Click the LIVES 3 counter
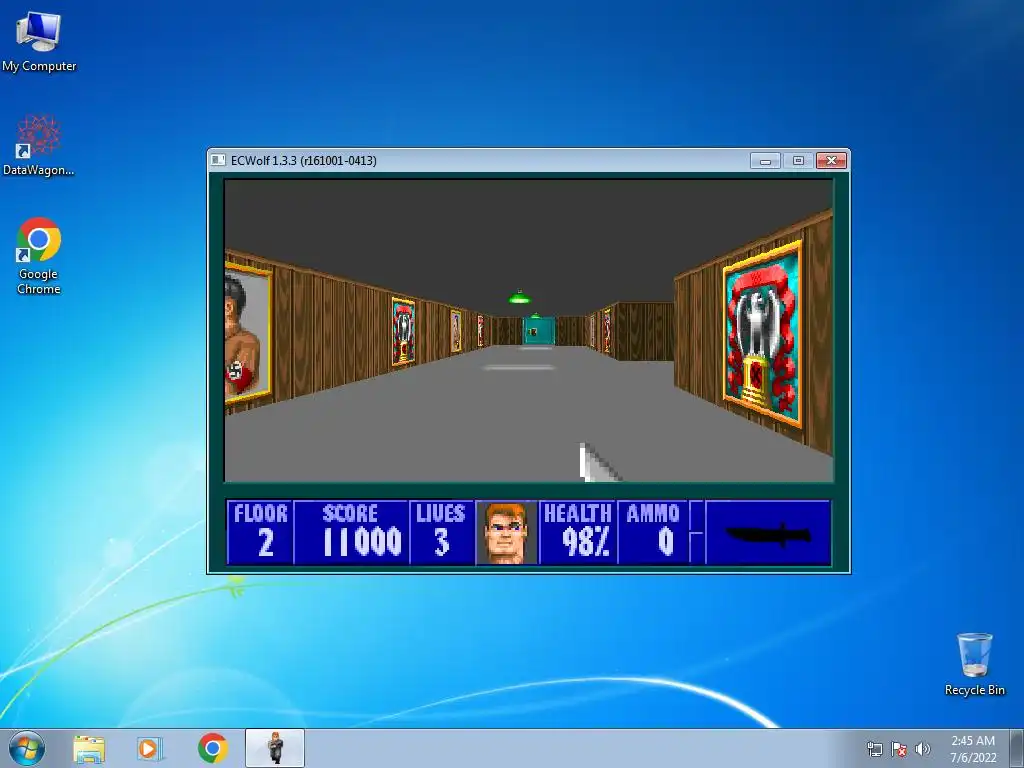The image size is (1024, 768). coord(442,532)
